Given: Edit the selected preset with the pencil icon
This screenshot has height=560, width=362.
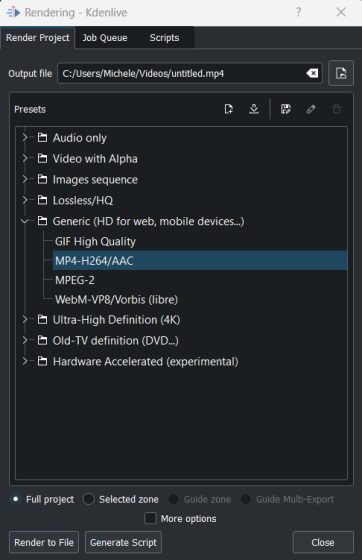Looking at the screenshot, I should (x=311, y=109).
